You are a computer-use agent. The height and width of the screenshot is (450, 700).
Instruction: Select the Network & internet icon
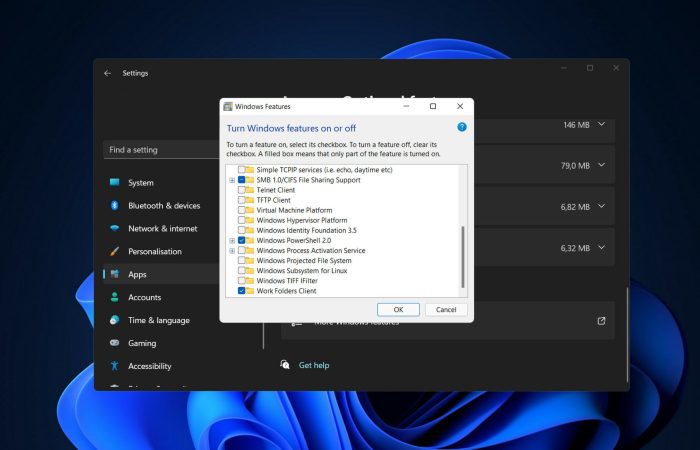click(x=115, y=228)
